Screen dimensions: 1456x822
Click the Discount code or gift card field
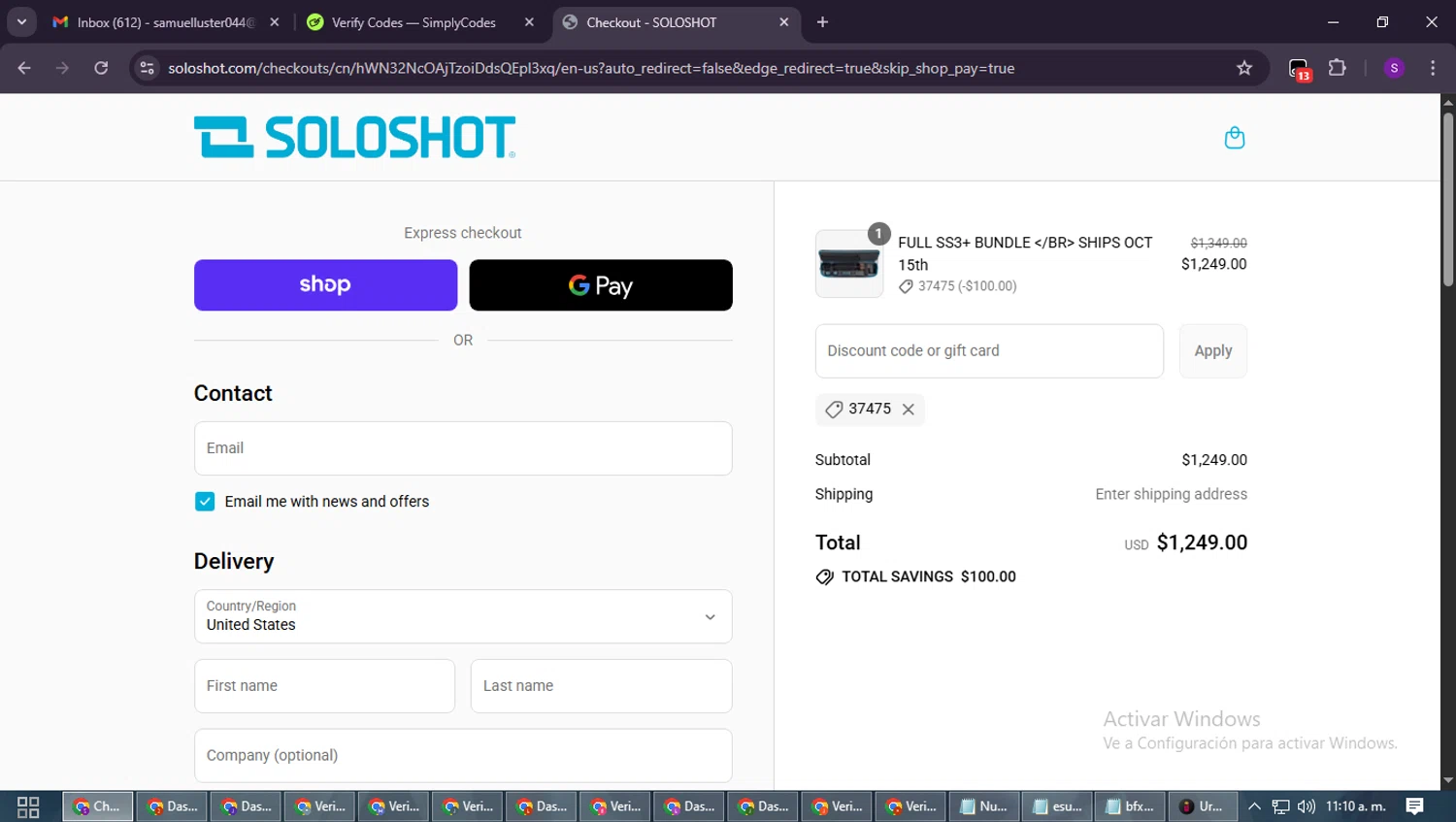tap(989, 351)
